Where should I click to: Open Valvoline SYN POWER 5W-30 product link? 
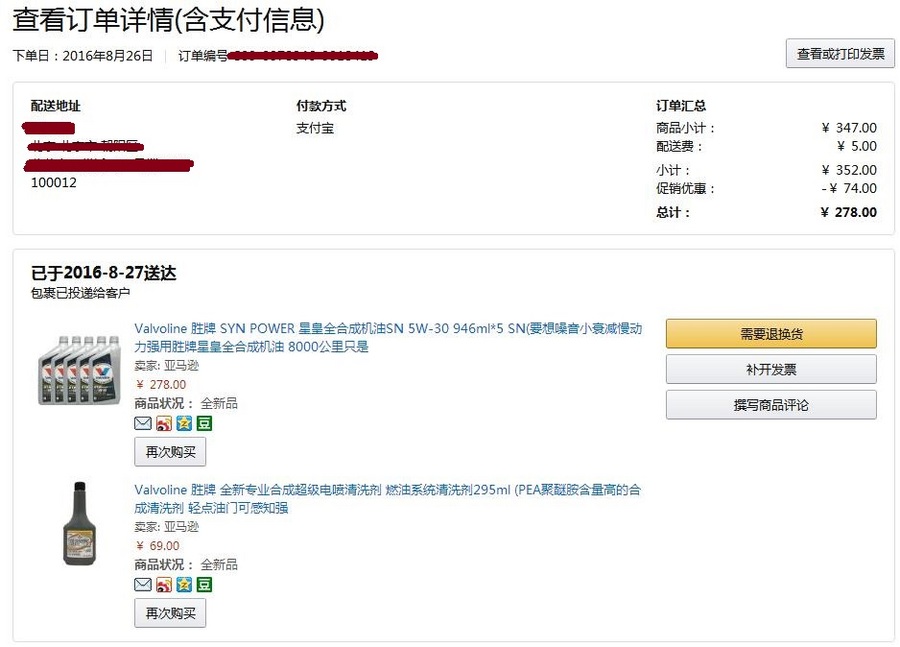click(x=388, y=338)
